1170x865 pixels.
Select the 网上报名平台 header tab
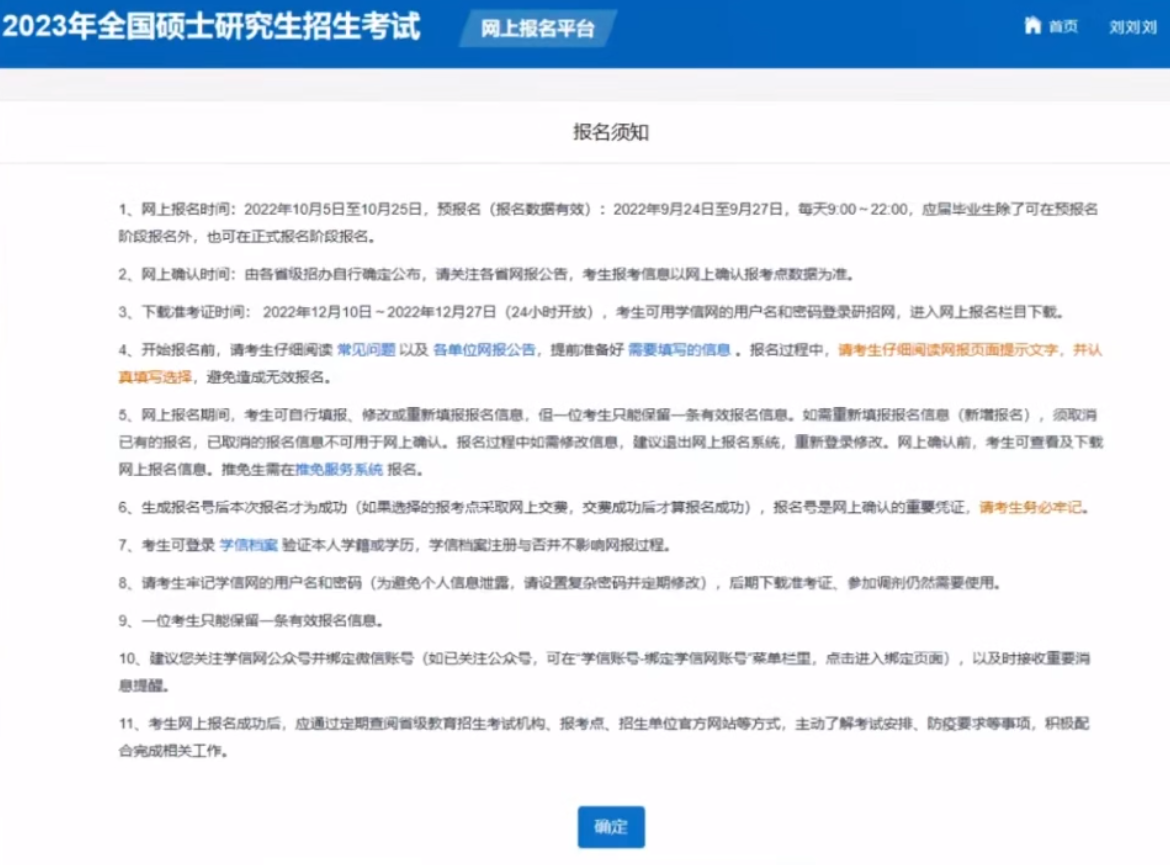(x=536, y=29)
